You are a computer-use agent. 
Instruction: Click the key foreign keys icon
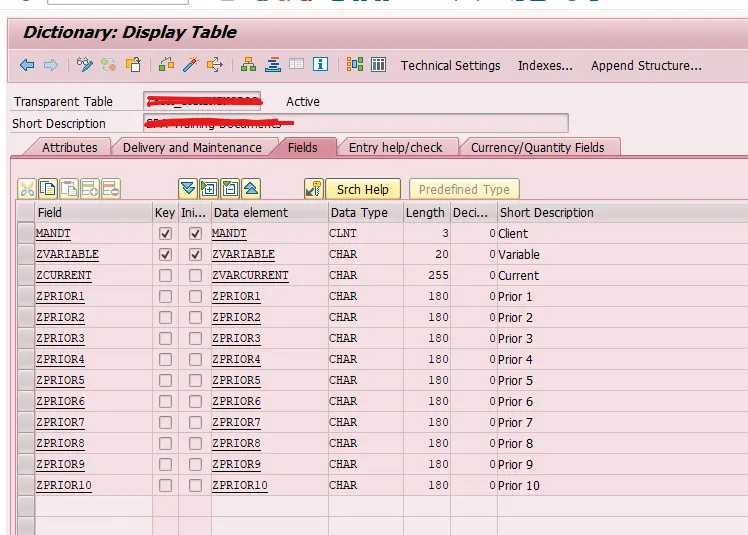click(x=314, y=189)
